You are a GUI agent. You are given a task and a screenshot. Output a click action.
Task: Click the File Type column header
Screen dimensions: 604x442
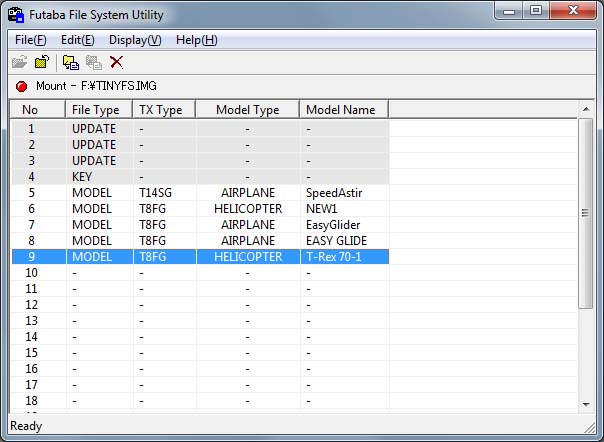pos(98,109)
